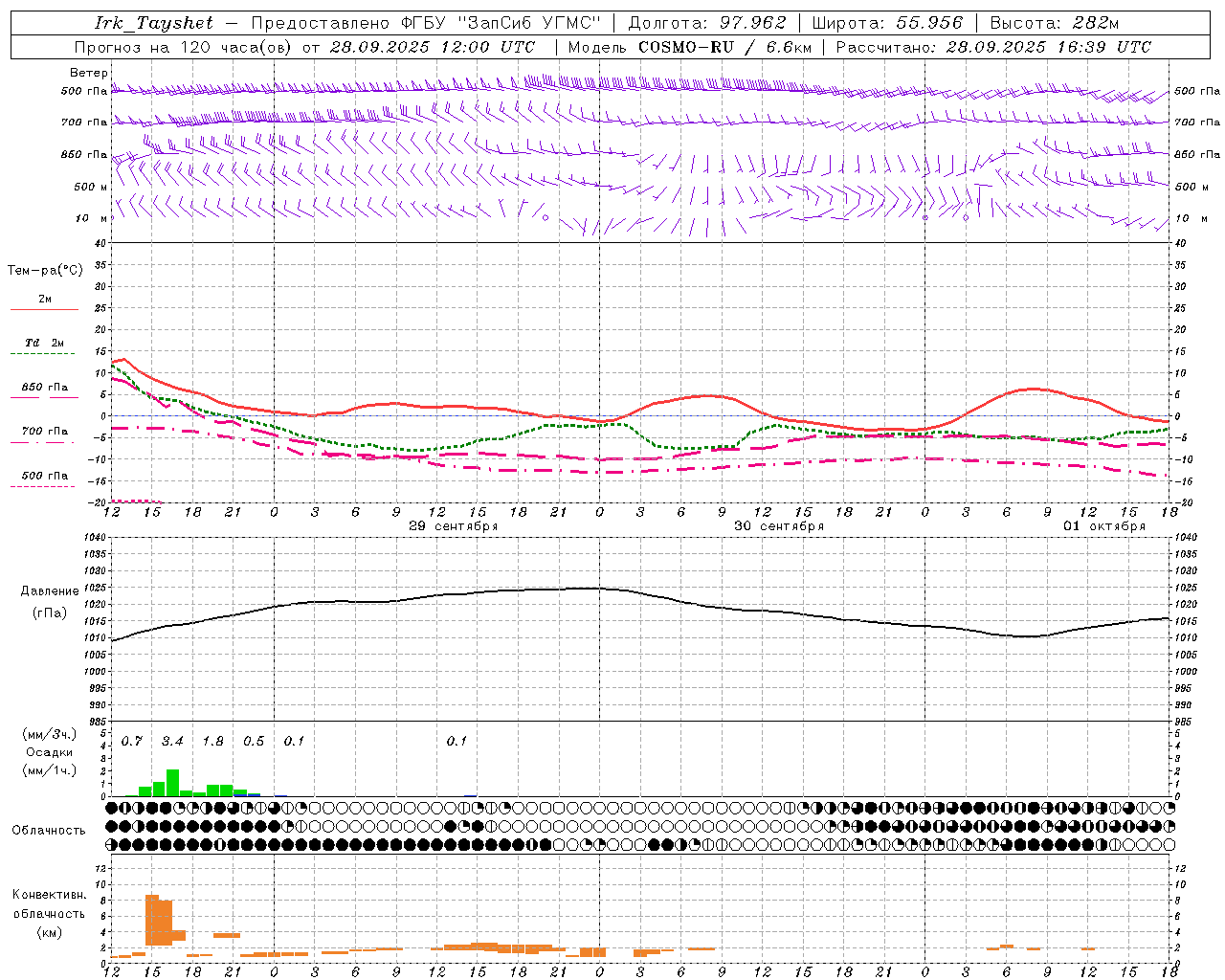Click the '(мм/1ч.)' hourly precipitation unit

pyautogui.click(x=50, y=770)
